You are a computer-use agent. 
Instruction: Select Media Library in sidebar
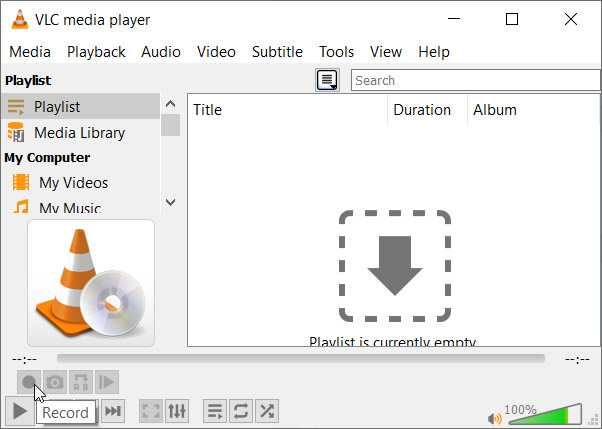[x=79, y=132]
